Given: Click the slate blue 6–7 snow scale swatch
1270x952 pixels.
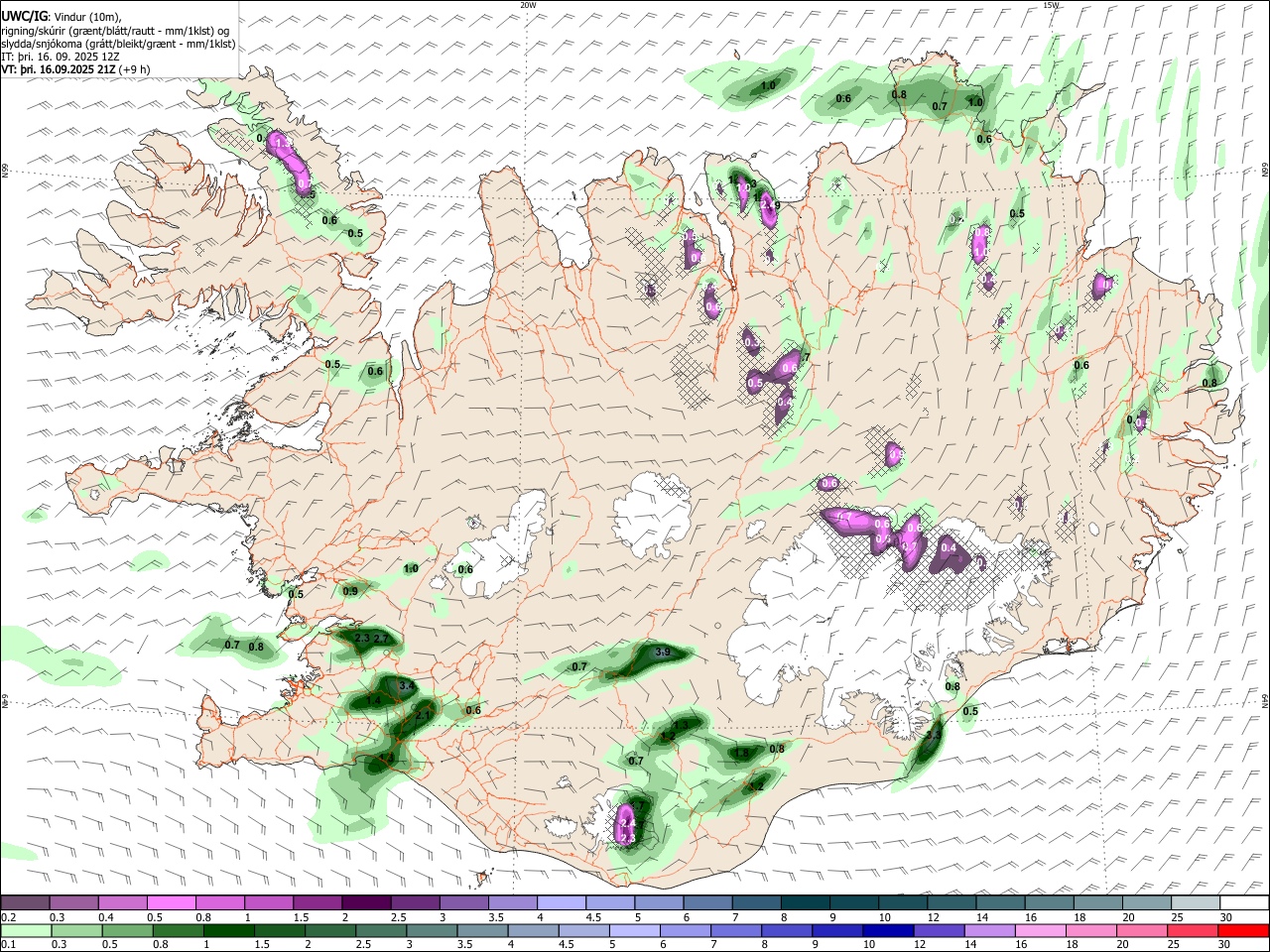Looking at the screenshot, I should point(708,903).
